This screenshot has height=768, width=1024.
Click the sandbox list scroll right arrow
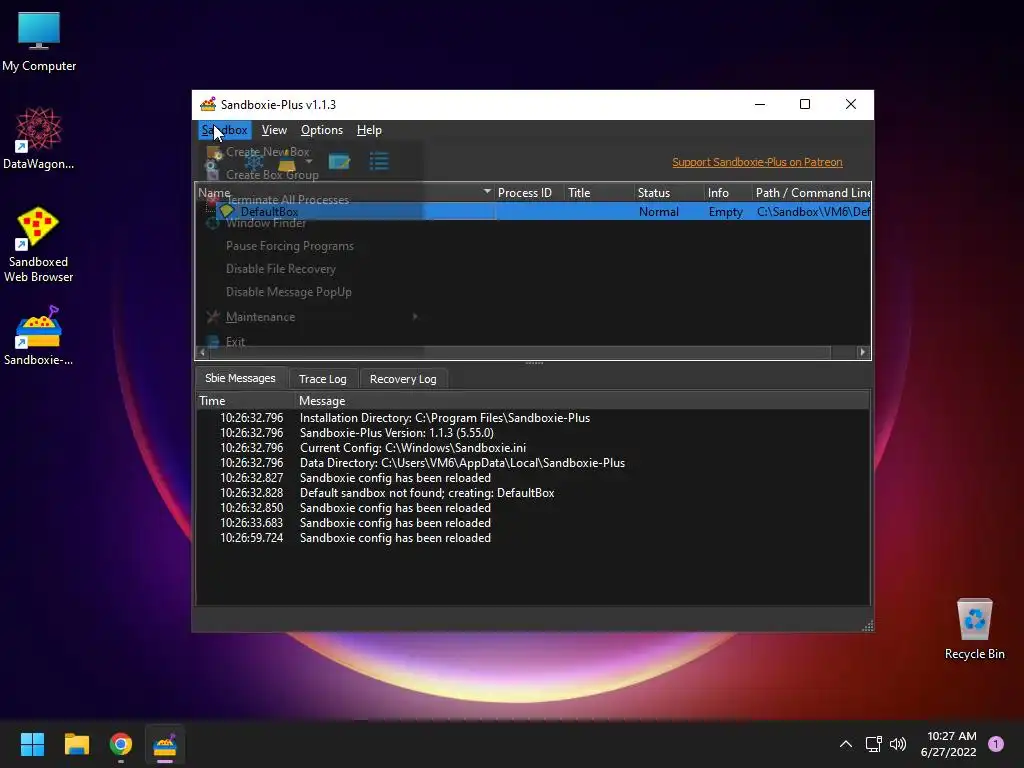click(863, 352)
